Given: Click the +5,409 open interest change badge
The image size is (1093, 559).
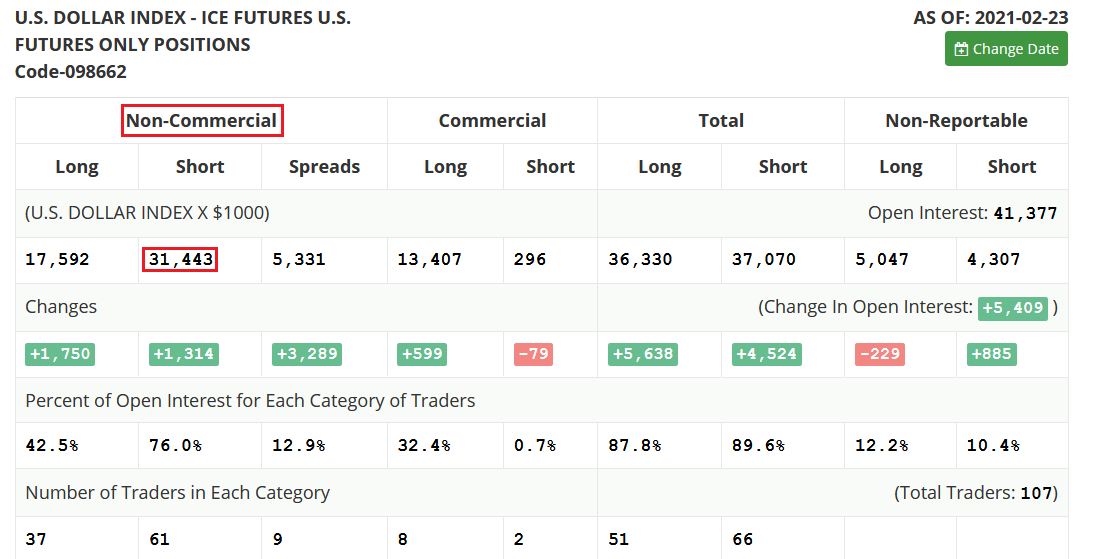Looking at the screenshot, I should [x=1013, y=307].
